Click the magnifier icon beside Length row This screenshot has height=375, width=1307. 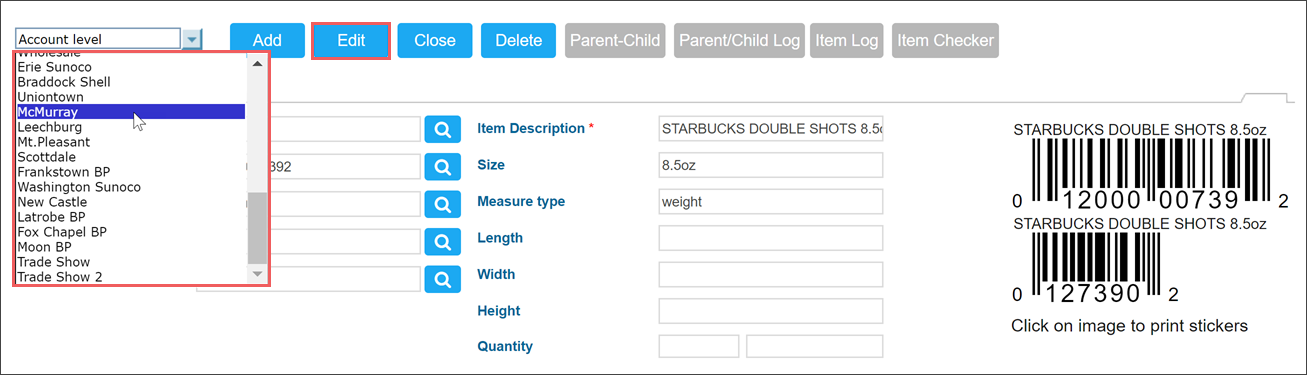tap(442, 241)
